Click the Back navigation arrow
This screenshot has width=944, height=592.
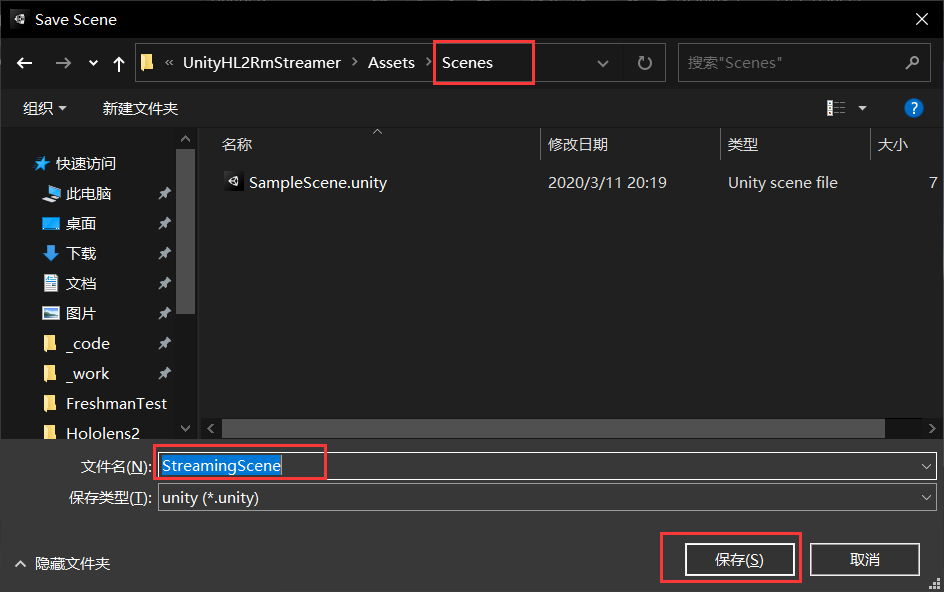[x=25, y=63]
